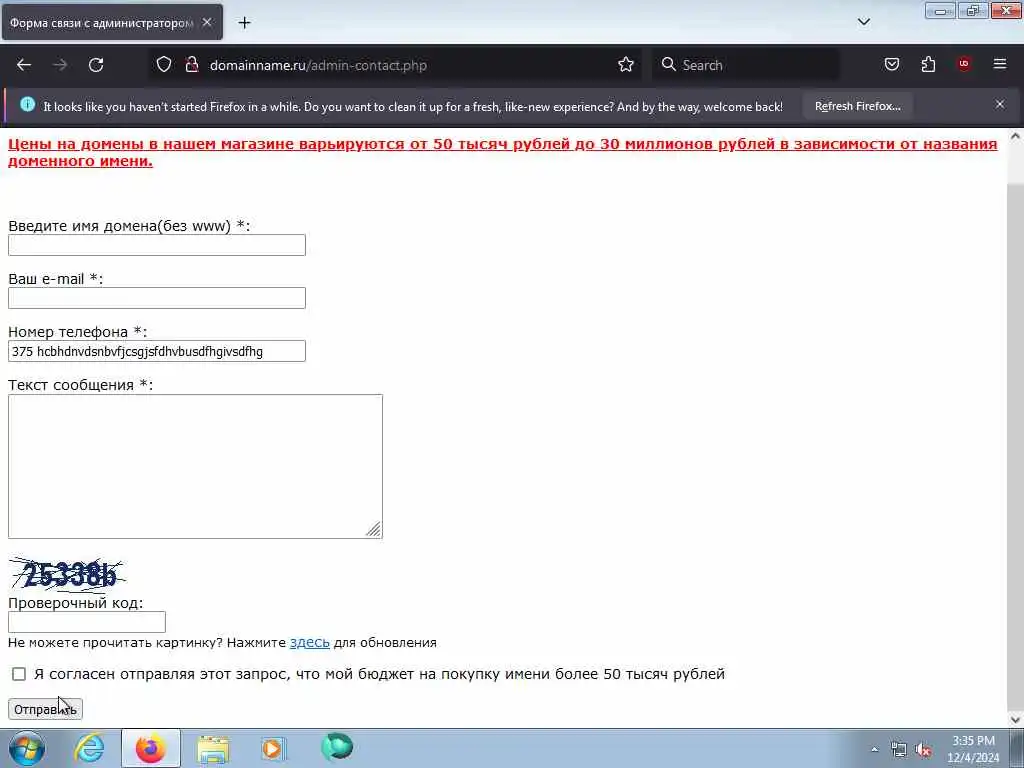Show hidden system tray icons

click(874, 749)
